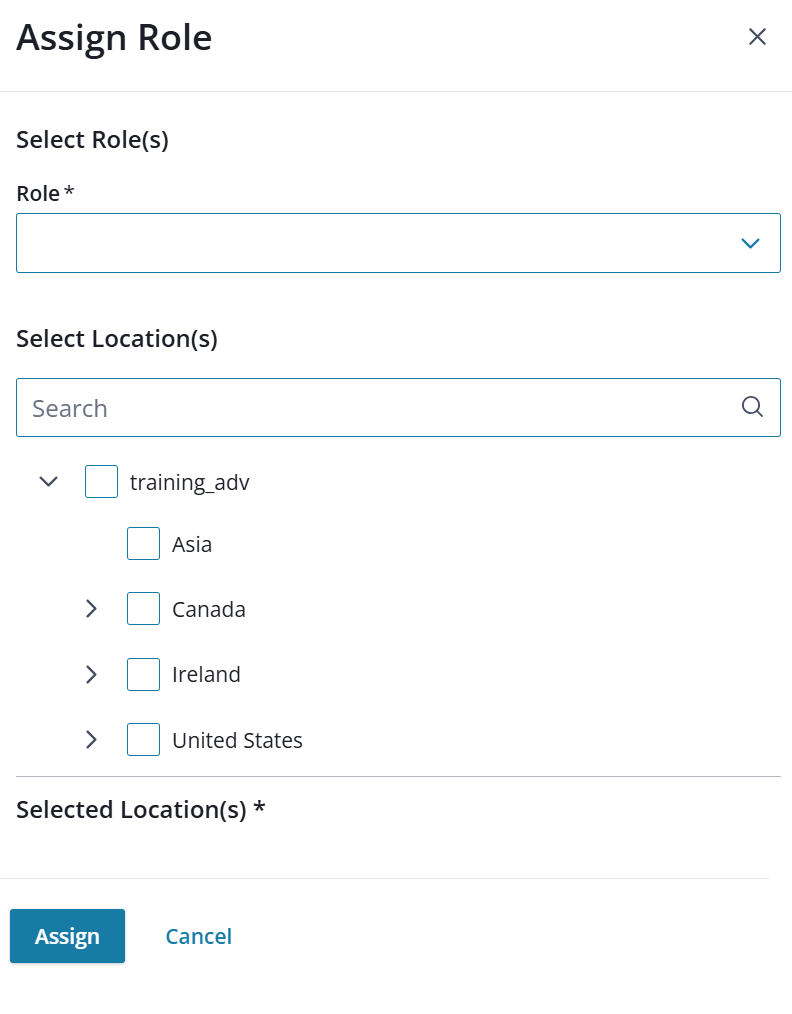
Task: Enable the Ireland checkbox
Action: coord(143,674)
